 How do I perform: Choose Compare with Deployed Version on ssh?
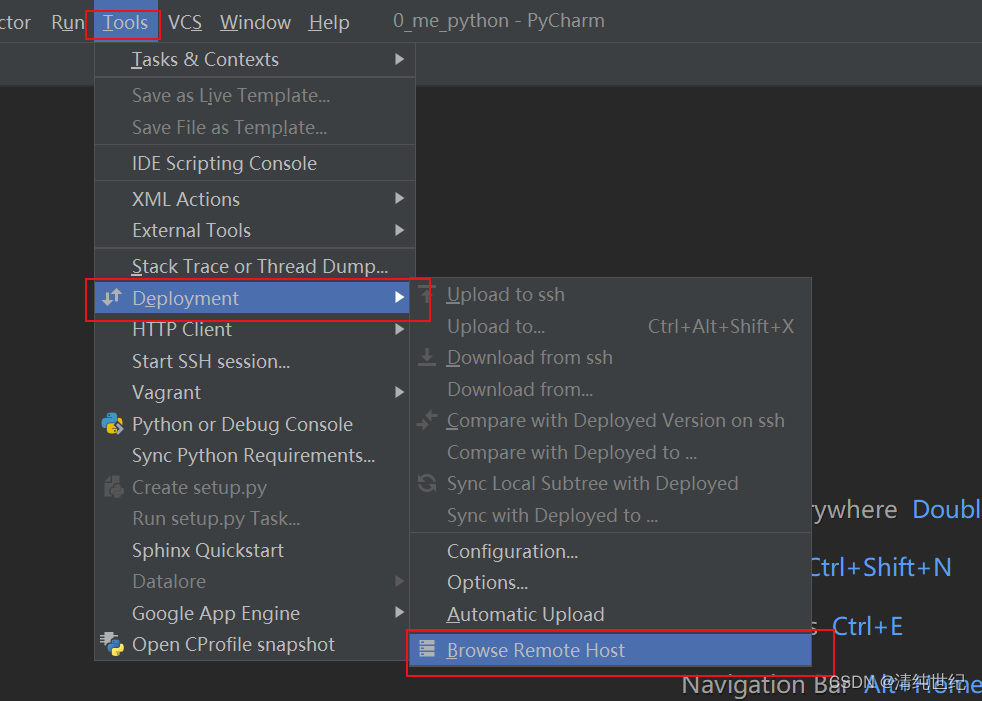click(x=611, y=421)
